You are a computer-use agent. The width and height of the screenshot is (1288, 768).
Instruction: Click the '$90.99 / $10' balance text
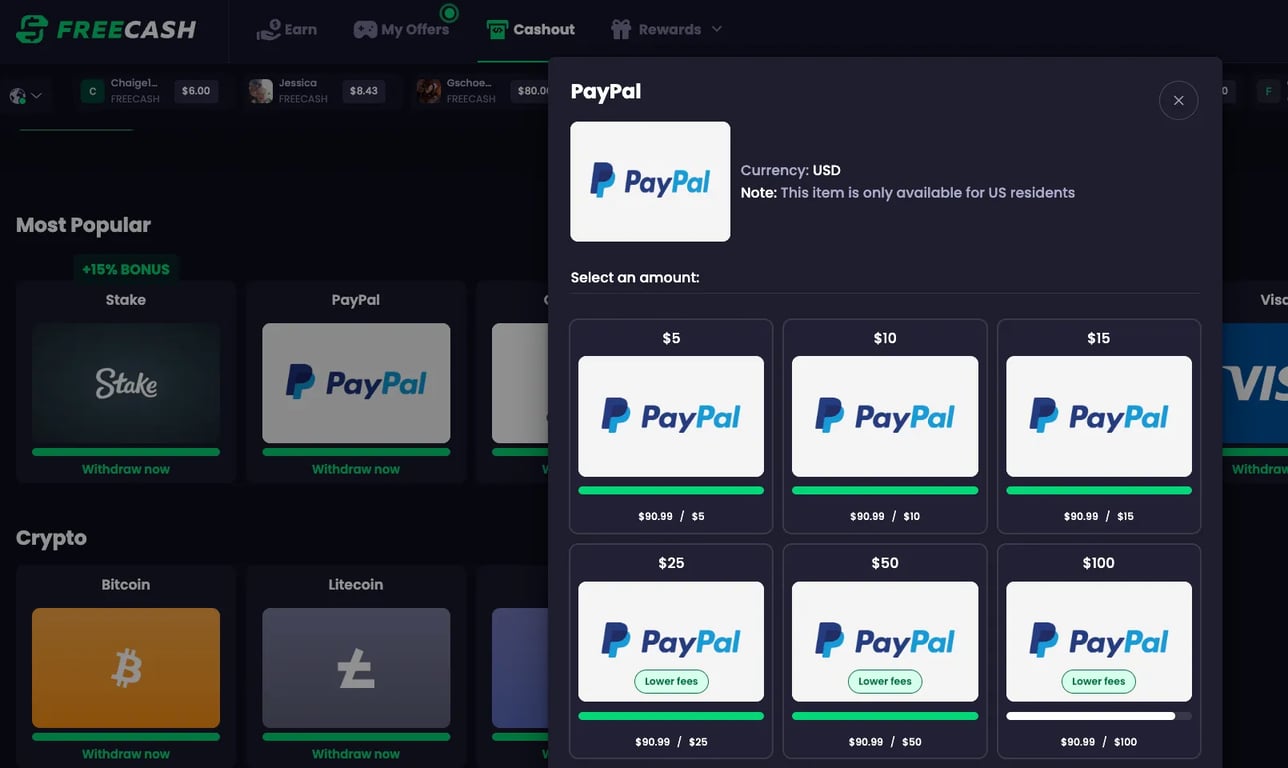(885, 516)
